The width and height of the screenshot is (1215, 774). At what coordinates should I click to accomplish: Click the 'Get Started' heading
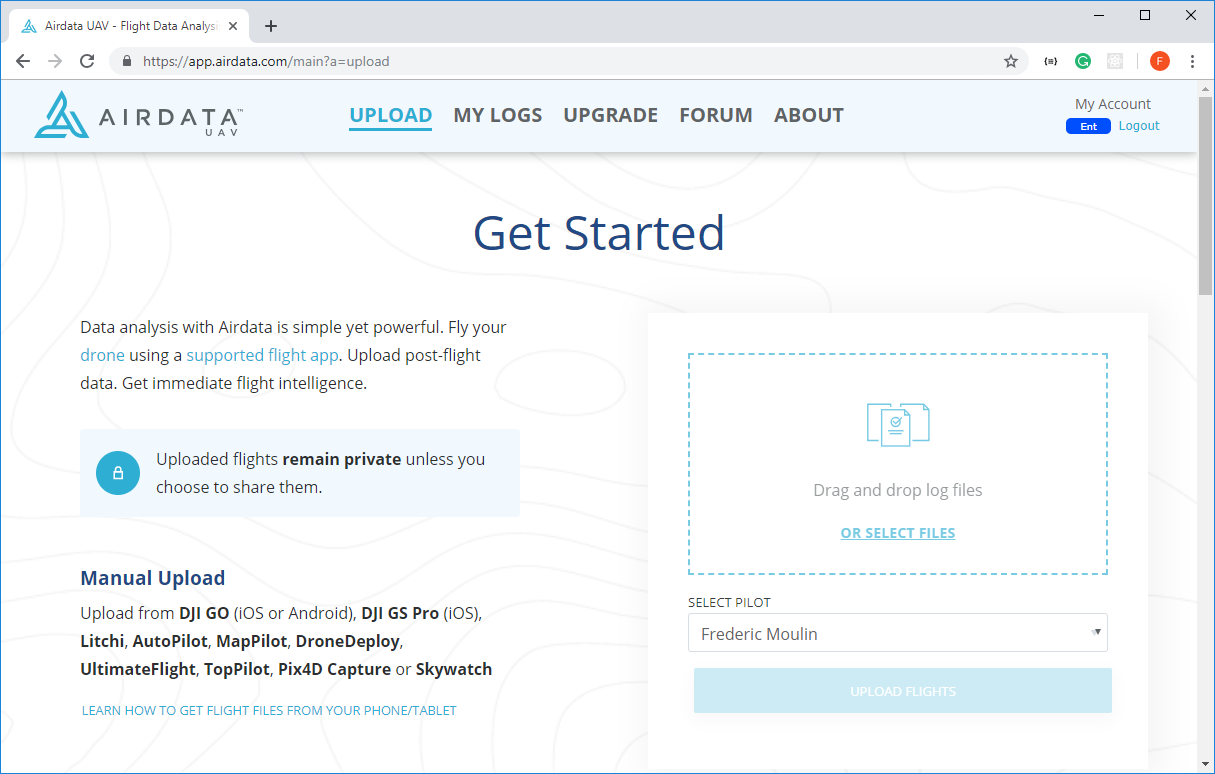tap(599, 233)
